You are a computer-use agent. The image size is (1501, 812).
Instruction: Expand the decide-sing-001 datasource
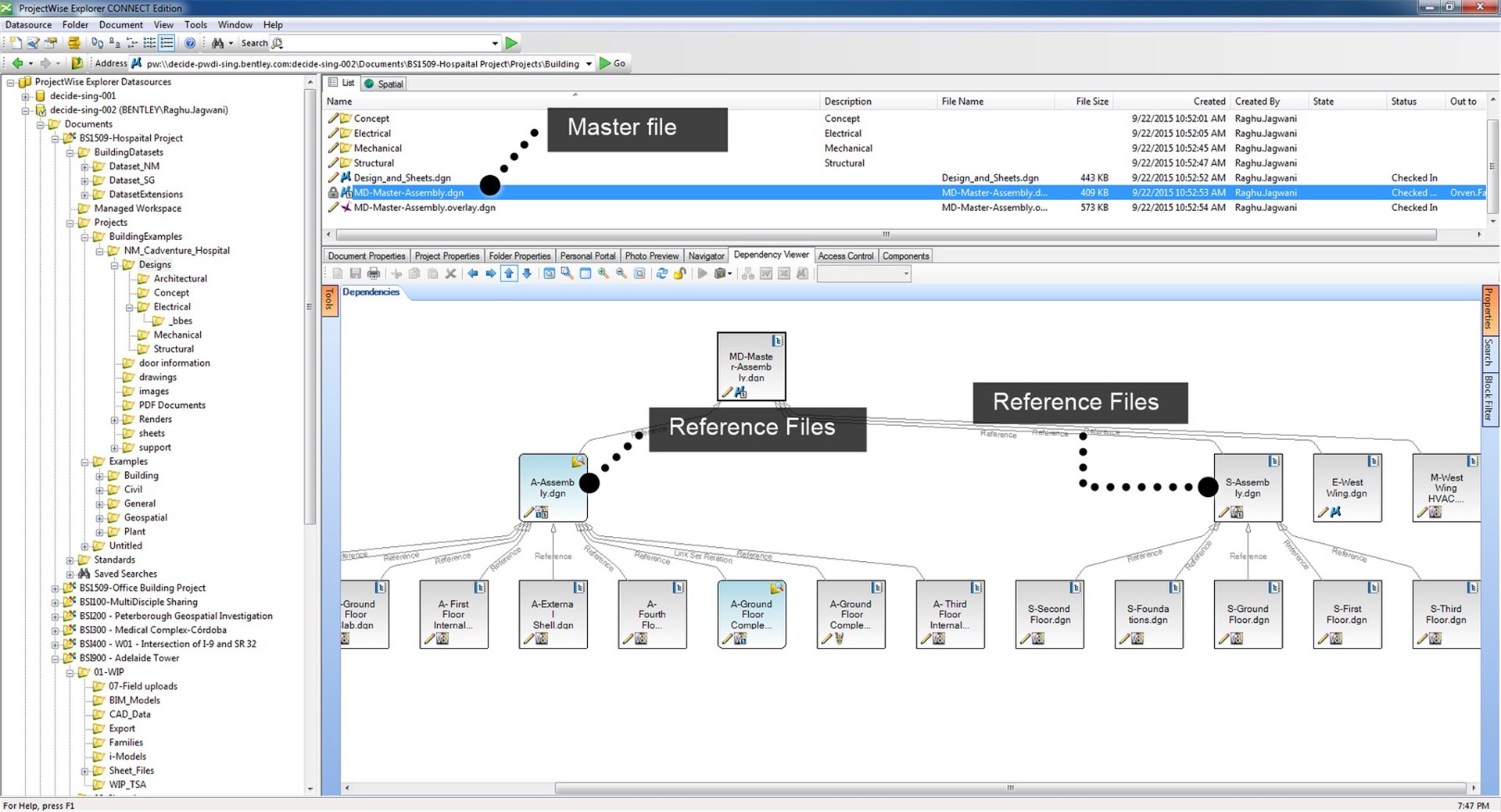coord(25,96)
